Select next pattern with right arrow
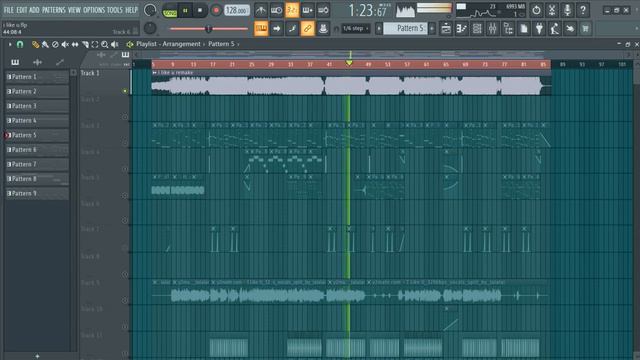Image resolution: width=640 pixels, height=360 pixels. (x=432, y=29)
